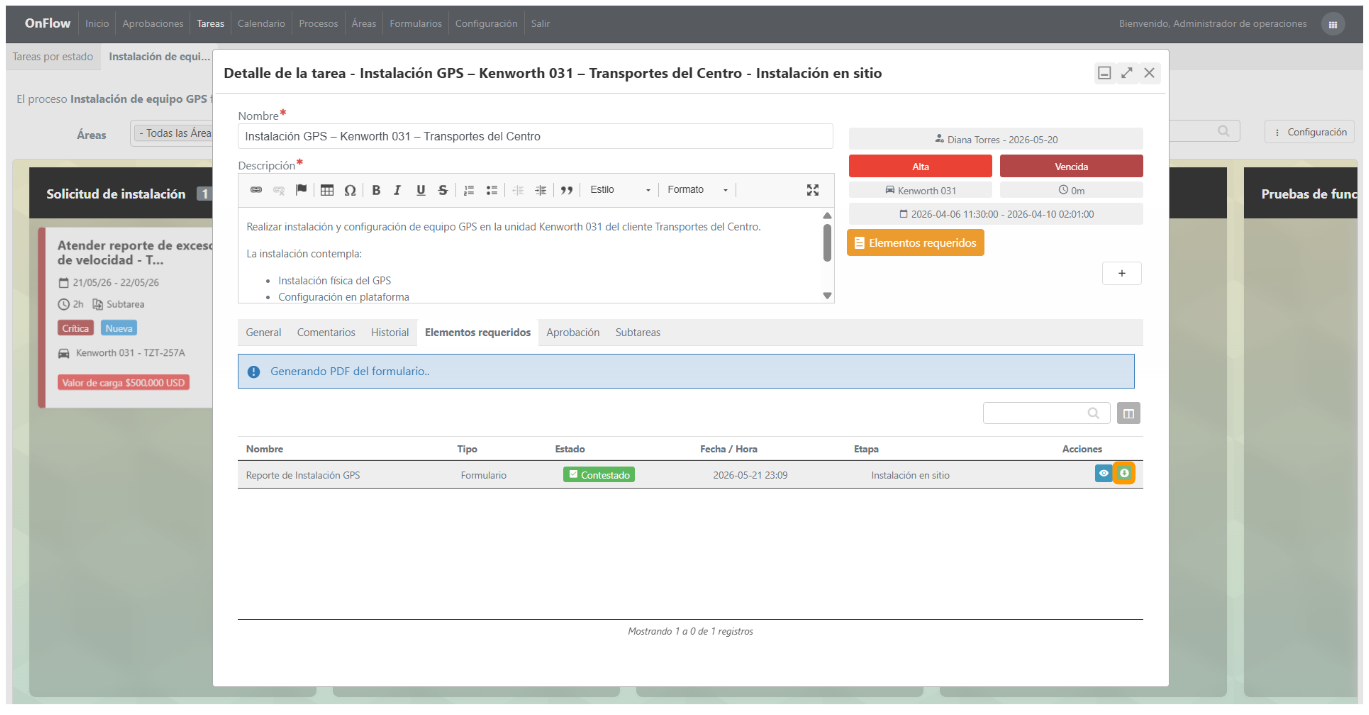Insert a link with the editor's link icon
The height and width of the screenshot is (715, 1369).
coord(256,190)
